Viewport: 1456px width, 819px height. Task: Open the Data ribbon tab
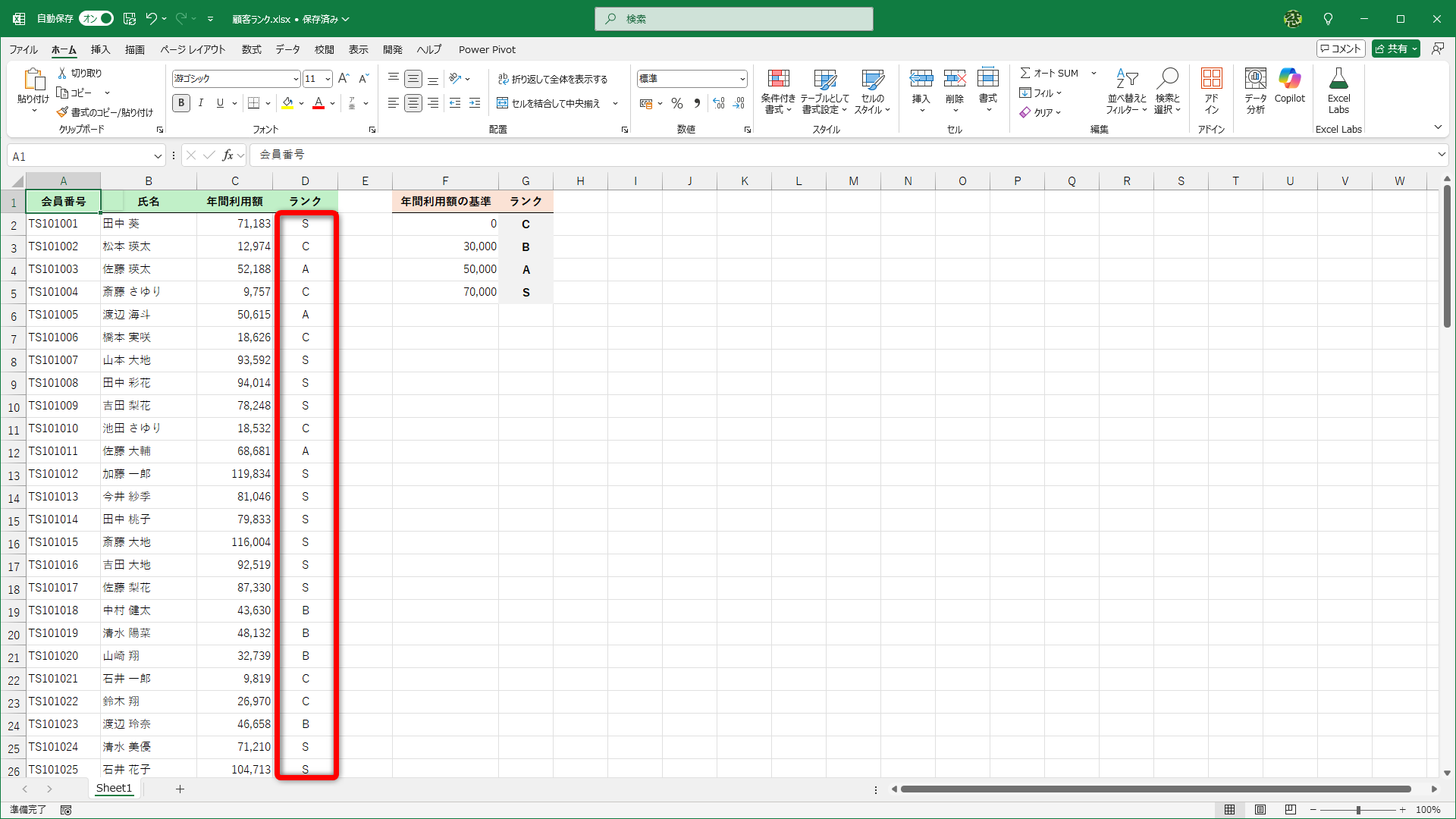click(287, 49)
